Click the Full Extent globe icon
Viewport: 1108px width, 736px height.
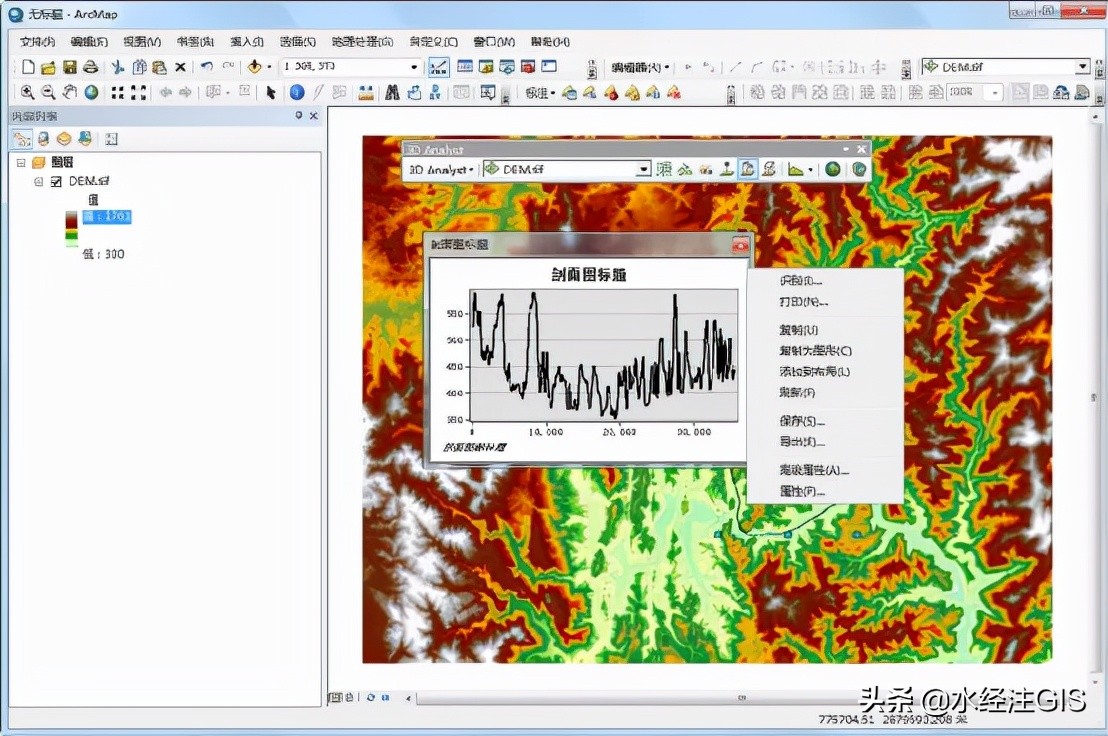[91, 92]
